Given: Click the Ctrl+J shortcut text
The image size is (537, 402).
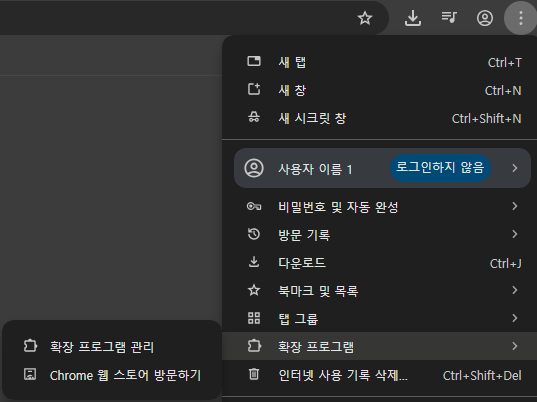Looking at the screenshot, I should pyautogui.click(x=505, y=264).
